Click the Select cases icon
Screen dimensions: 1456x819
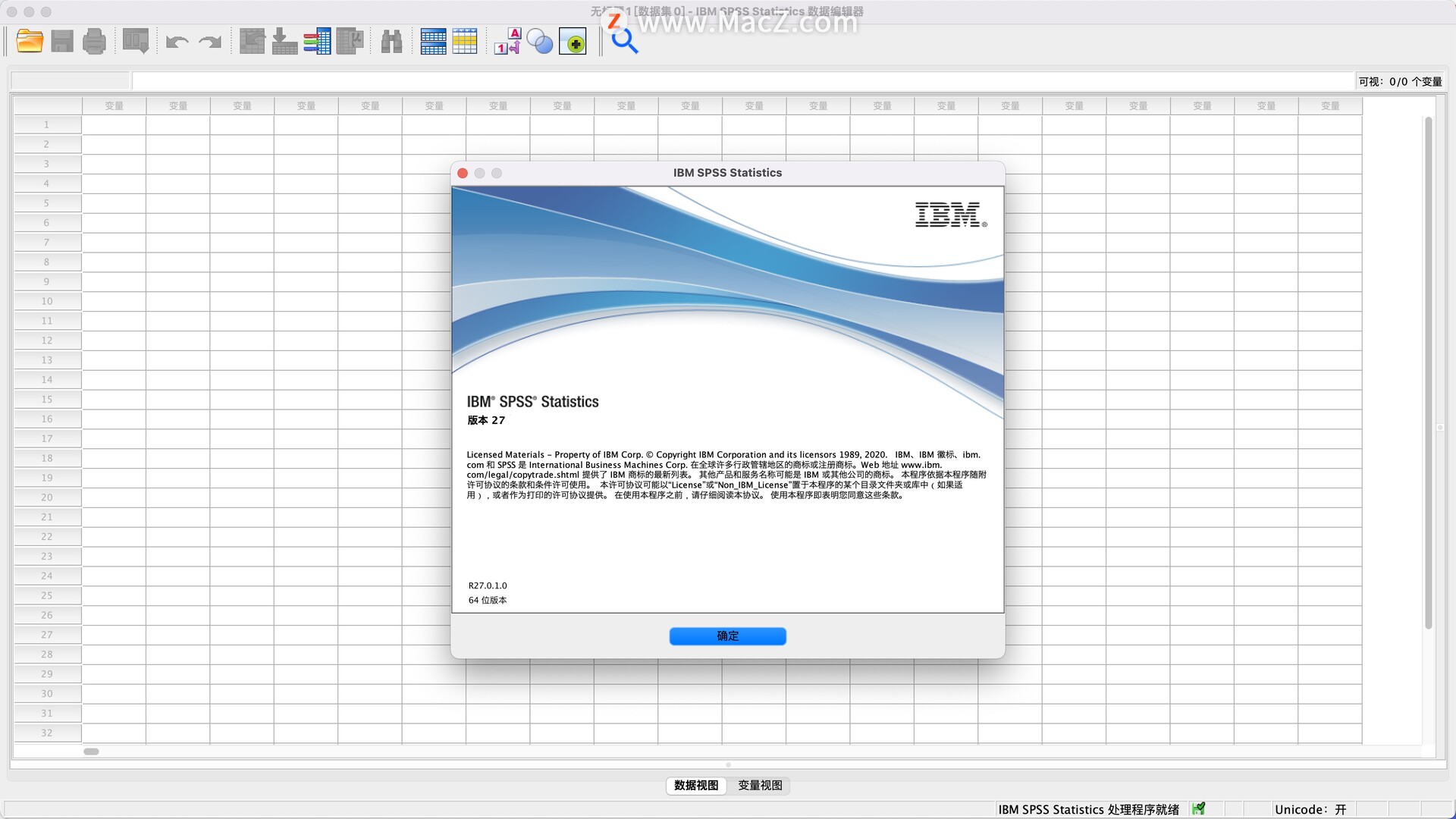click(x=465, y=41)
